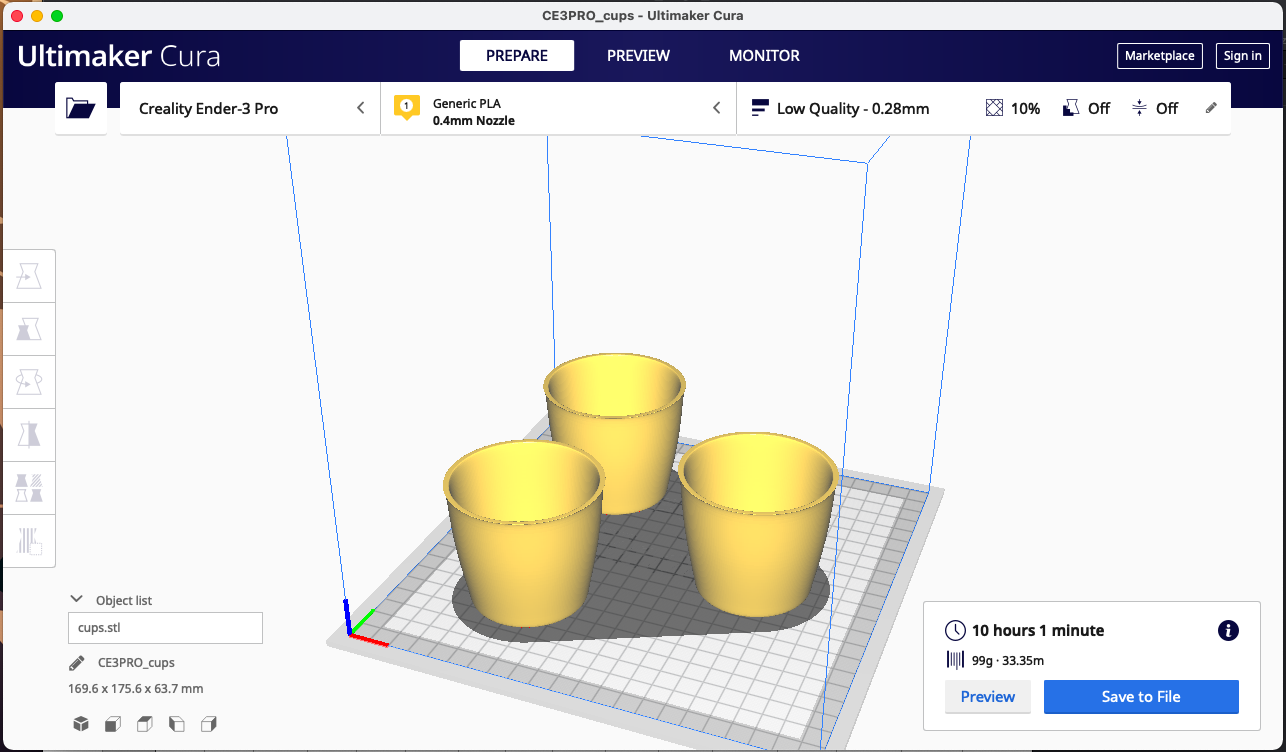Screen dimensions: 1286x752
Task: Click the macOS yellow minimize button
Action: click(x=37, y=16)
